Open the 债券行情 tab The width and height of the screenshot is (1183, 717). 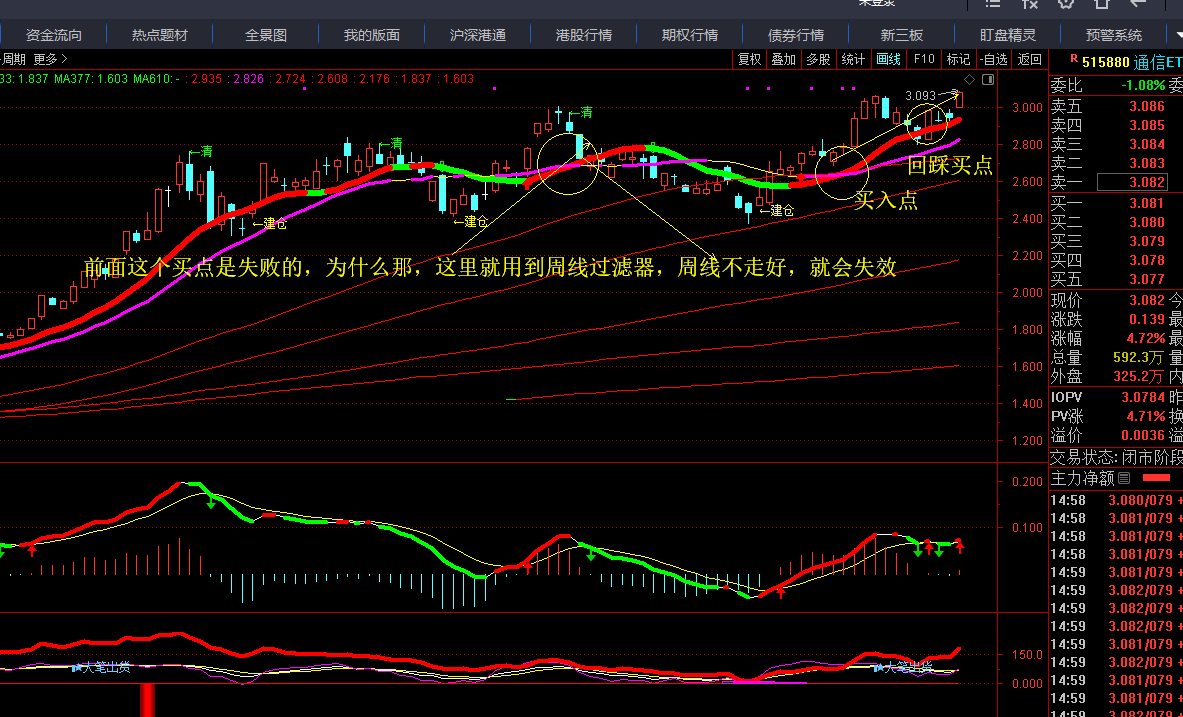(x=796, y=35)
